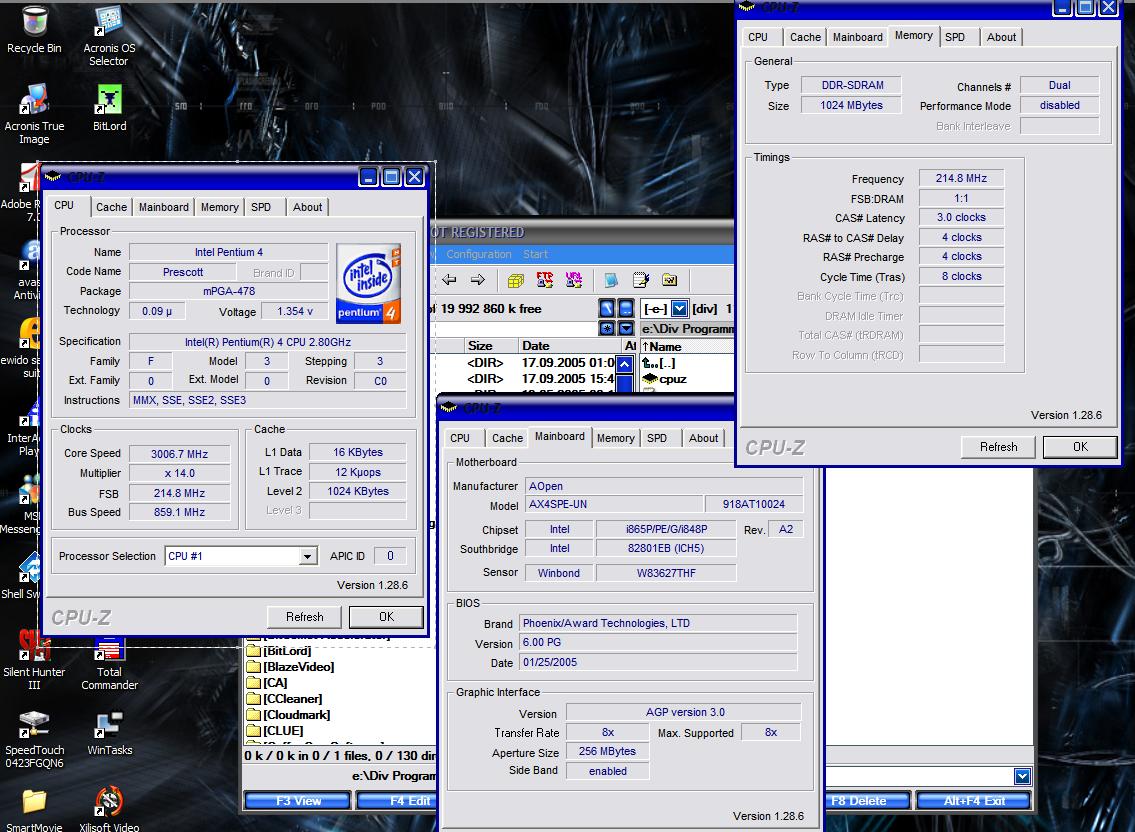1135x832 pixels.
Task: Open the SPD tab in CPU window
Action: pos(261,207)
